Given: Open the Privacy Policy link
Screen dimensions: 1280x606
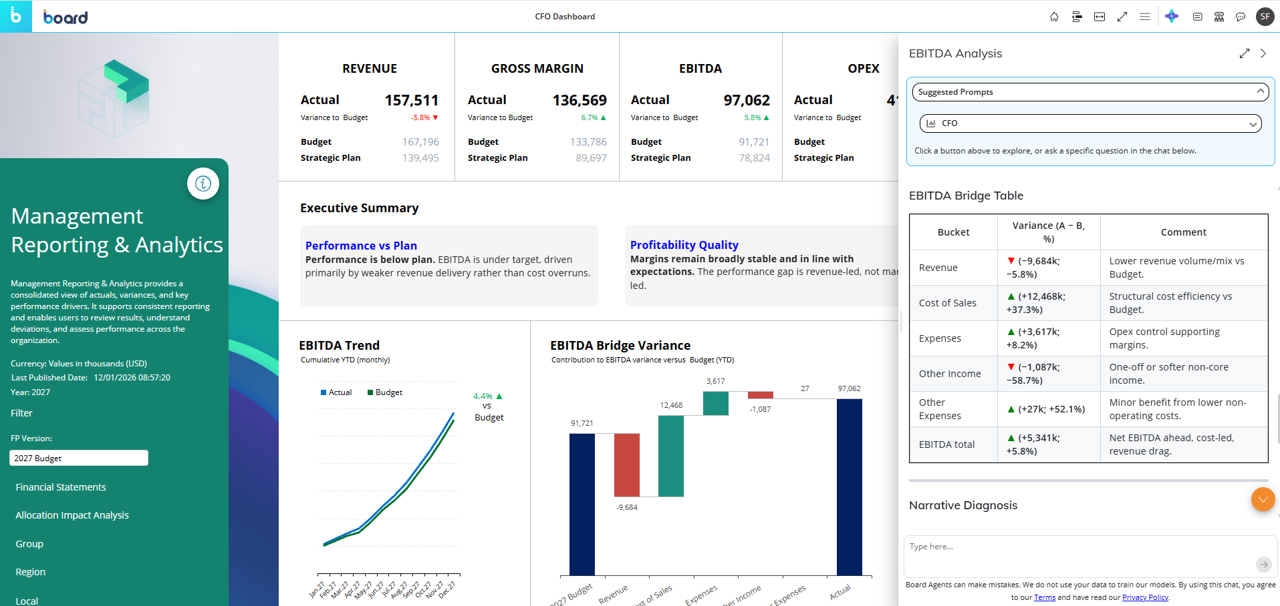Looking at the screenshot, I should pyautogui.click(x=1145, y=597).
